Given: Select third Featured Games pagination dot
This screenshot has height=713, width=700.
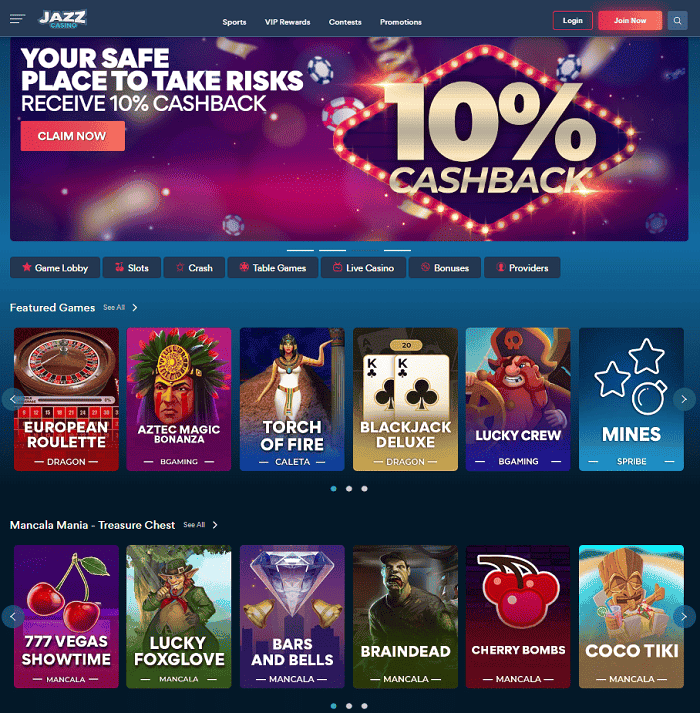Looking at the screenshot, I should [x=364, y=488].
